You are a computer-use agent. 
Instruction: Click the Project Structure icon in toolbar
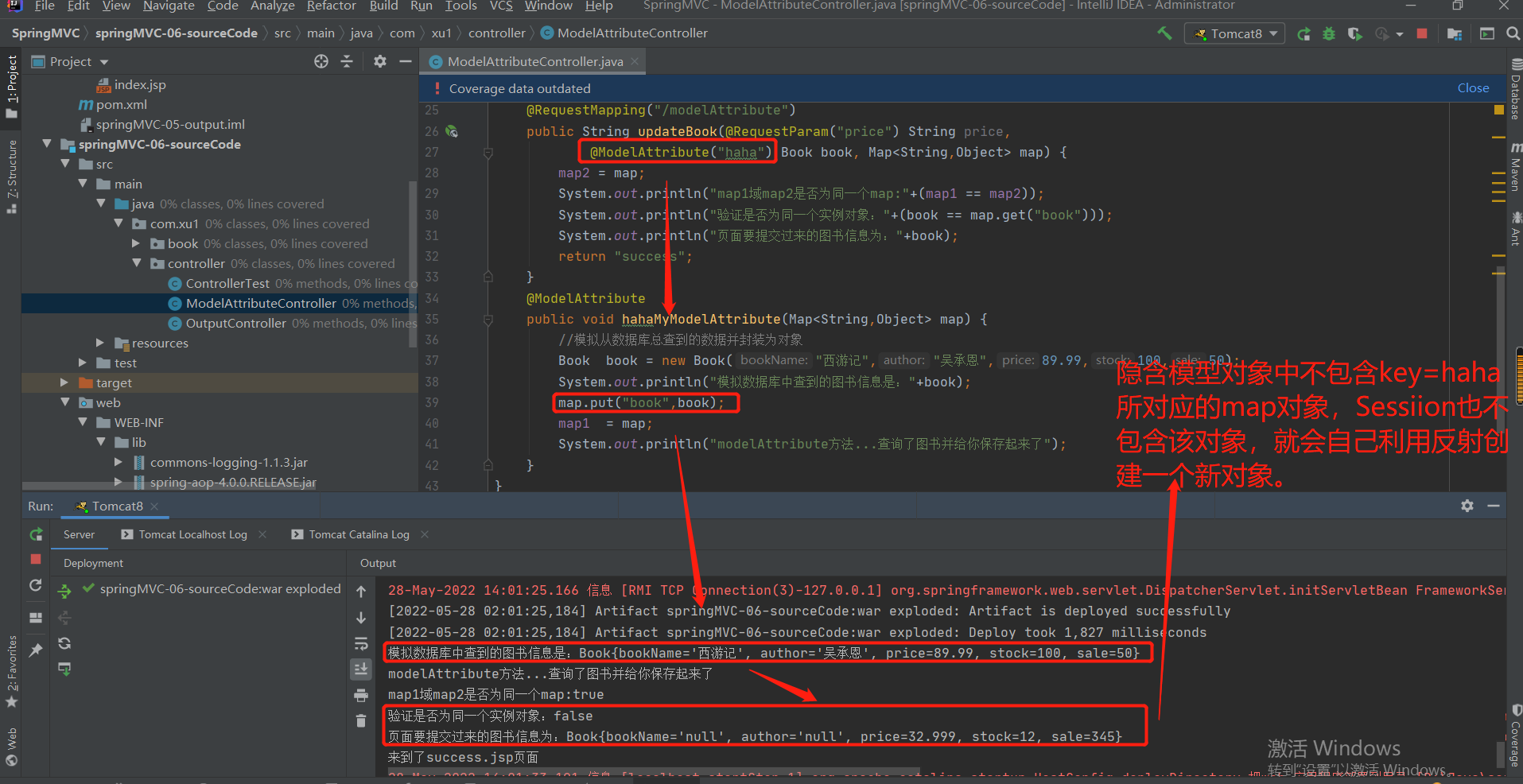coord(1455,33)
